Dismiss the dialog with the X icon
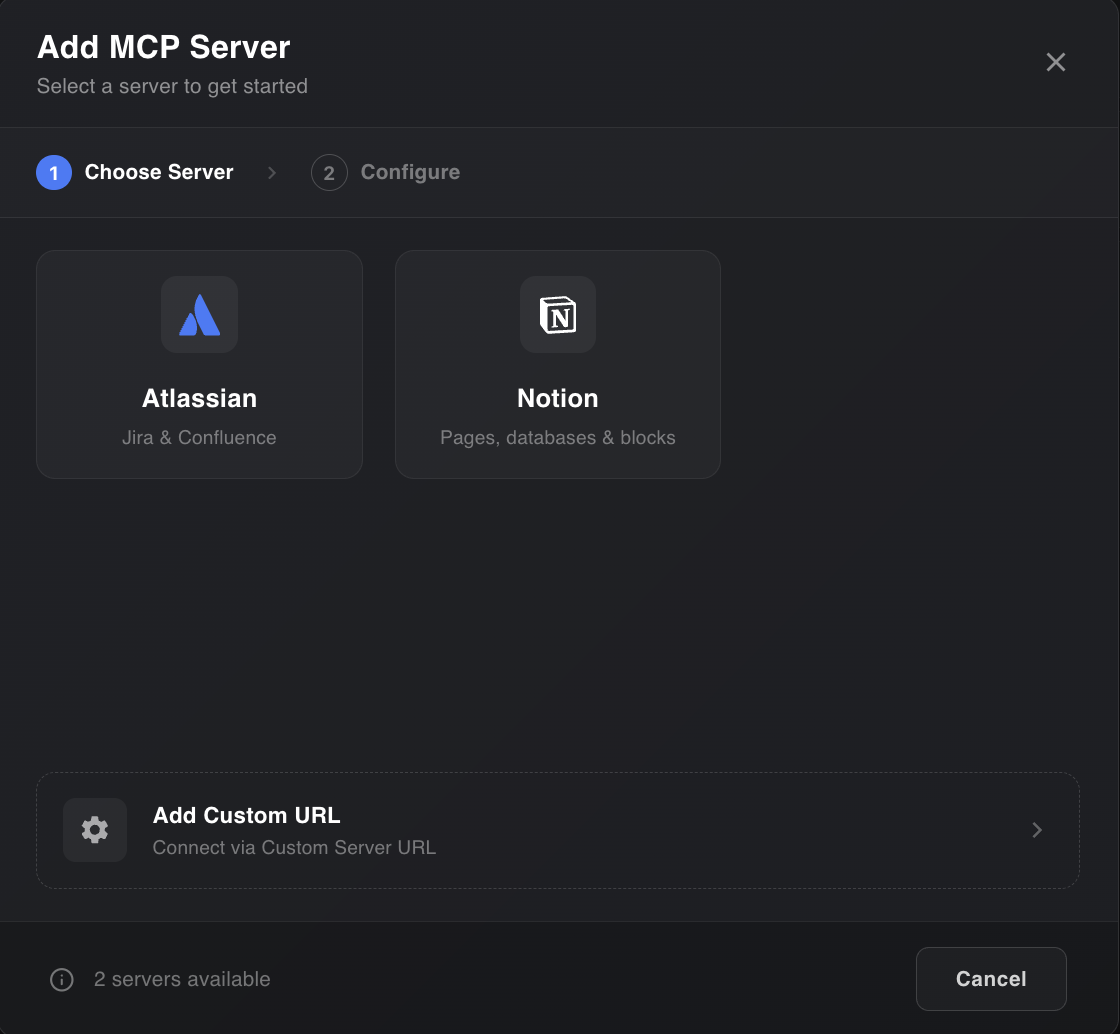This screenshot has width=1120, height=1034. [x=1055, y=62]
